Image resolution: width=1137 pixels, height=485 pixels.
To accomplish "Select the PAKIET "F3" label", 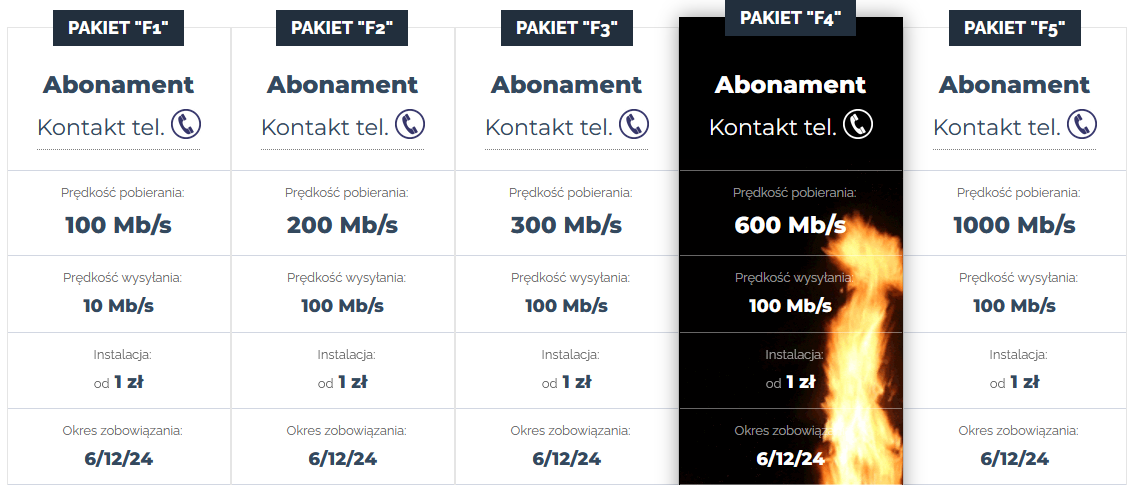I will [566, 28].
